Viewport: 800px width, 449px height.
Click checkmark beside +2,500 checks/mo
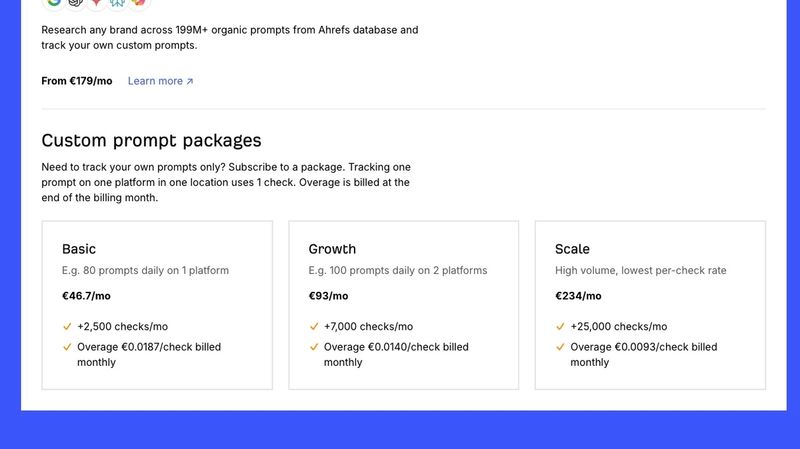67,327
